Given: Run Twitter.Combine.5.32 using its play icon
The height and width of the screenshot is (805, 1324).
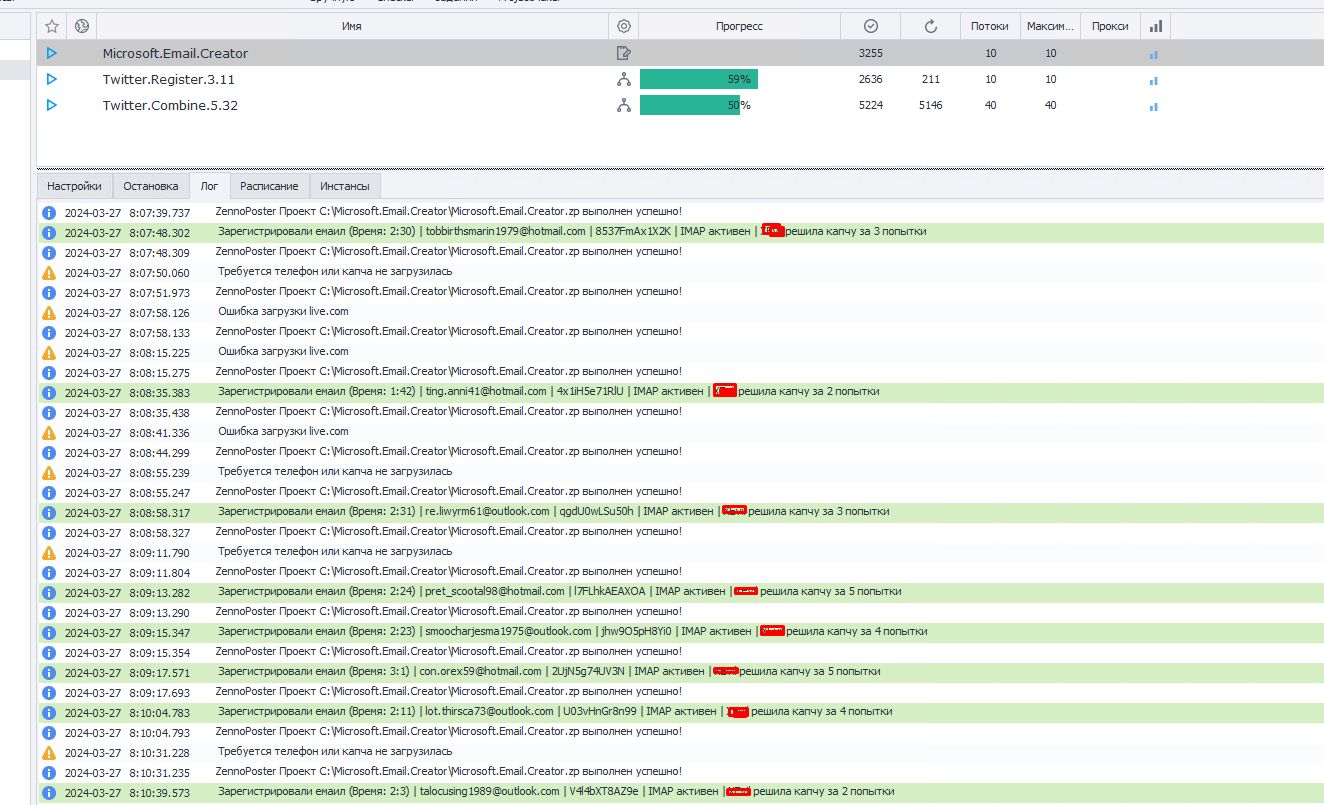Looking at the screenshot, I should (x=52, y=105).
